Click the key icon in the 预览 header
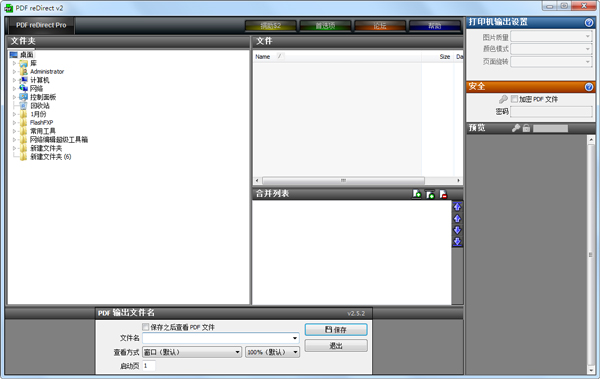Image resolution: width=600 pixels, height=379 pixels. (516, 128)
